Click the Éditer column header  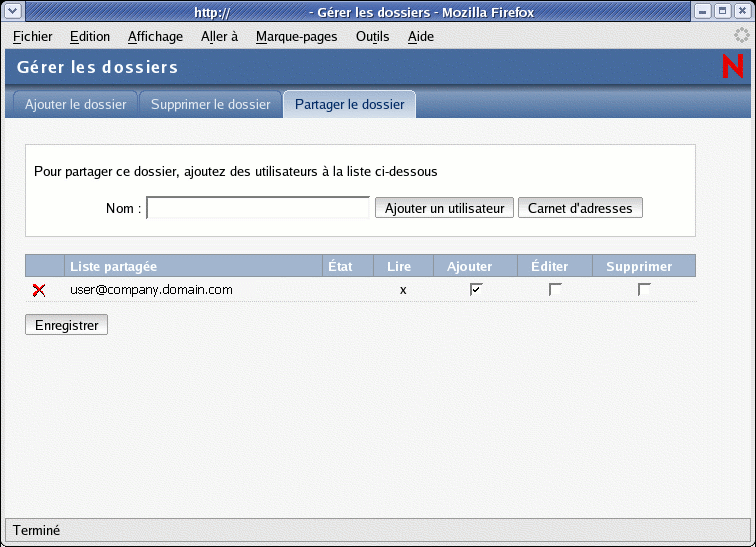[x=555, y=266]
